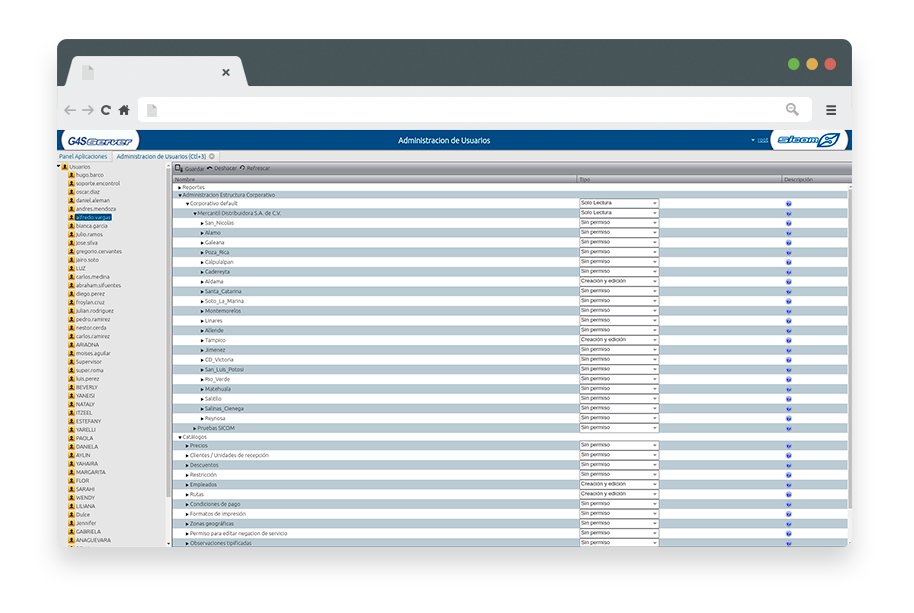Click the permissions table vertical scrollbar
Screen dimensions: 914x613
coord(849,350)
